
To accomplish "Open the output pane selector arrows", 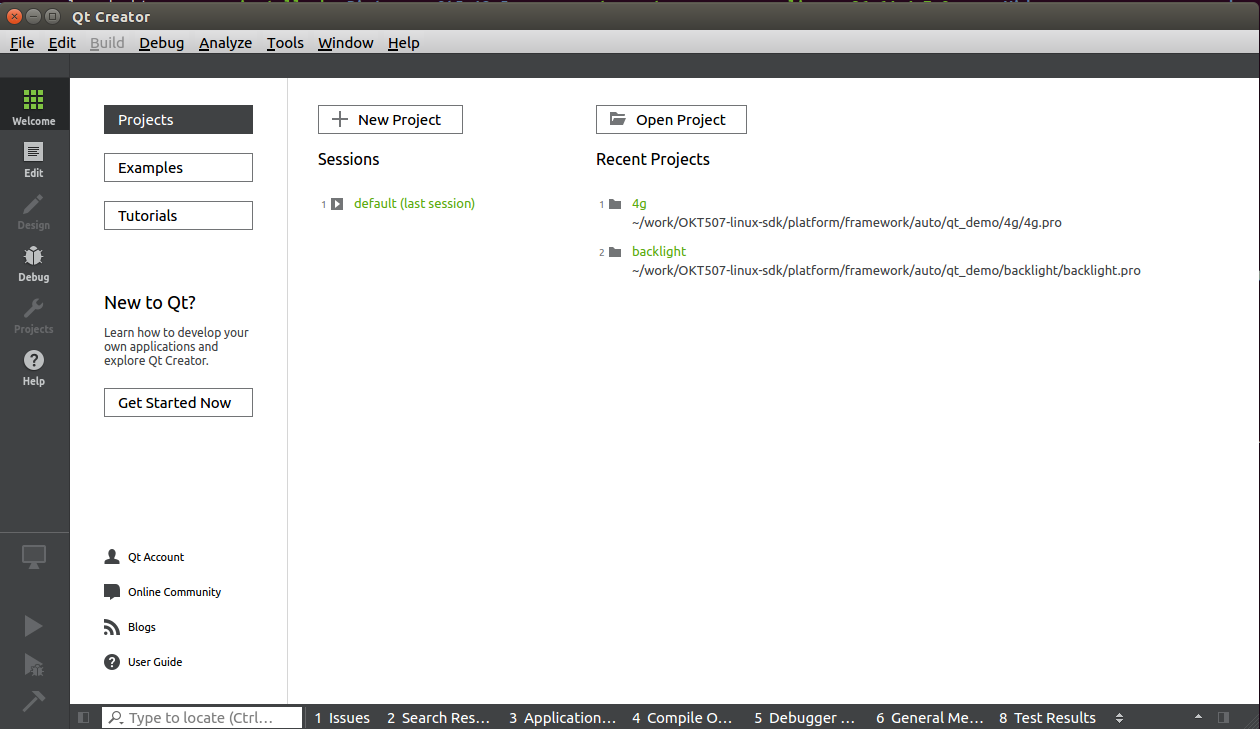I will coord(1119,718).
